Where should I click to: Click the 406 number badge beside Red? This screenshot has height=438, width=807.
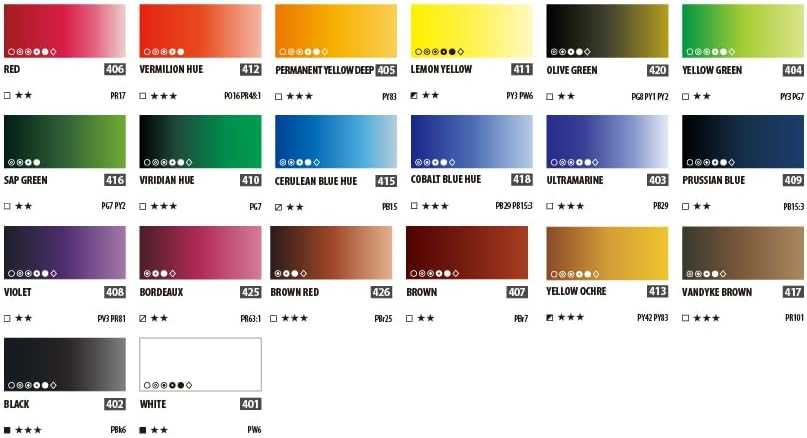pyautogui.click(x=115, y=69)
